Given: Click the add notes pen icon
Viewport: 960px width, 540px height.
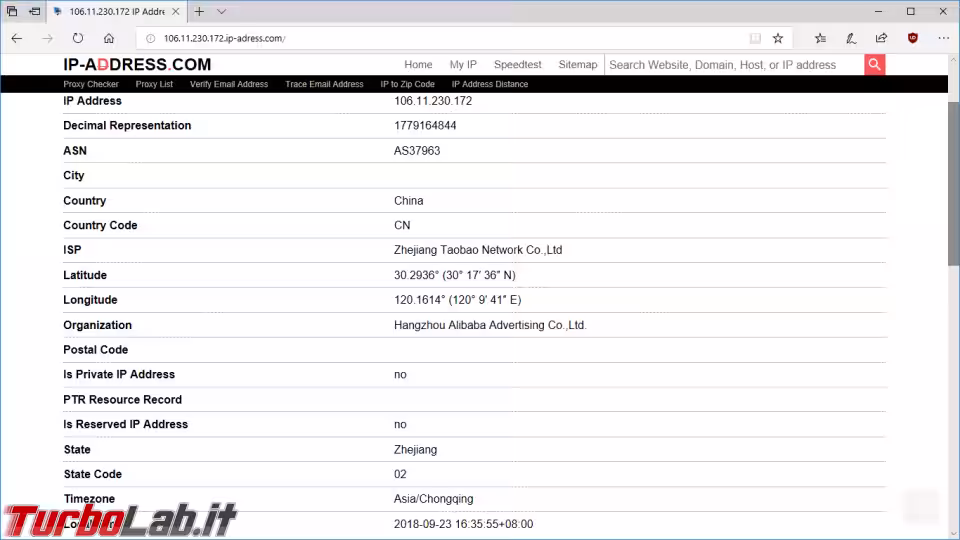Looking at the screenshot, I should 851,38.
